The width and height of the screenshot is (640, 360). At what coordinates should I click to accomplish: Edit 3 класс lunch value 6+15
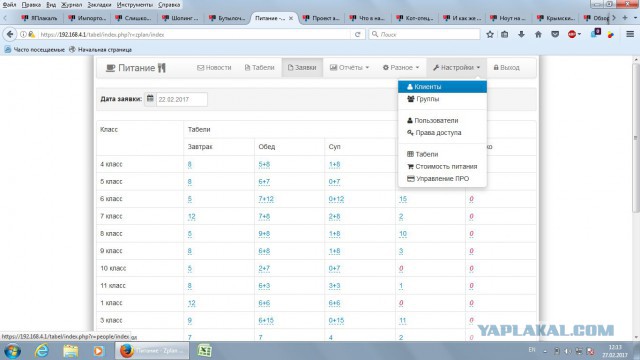tap(266, 320)
